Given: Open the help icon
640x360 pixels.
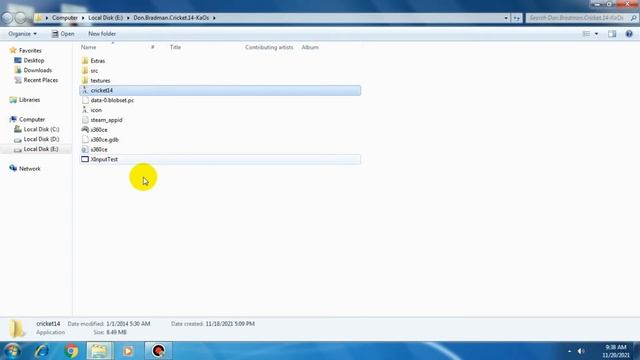Looking at the screenshot, I should click(629, 34).
